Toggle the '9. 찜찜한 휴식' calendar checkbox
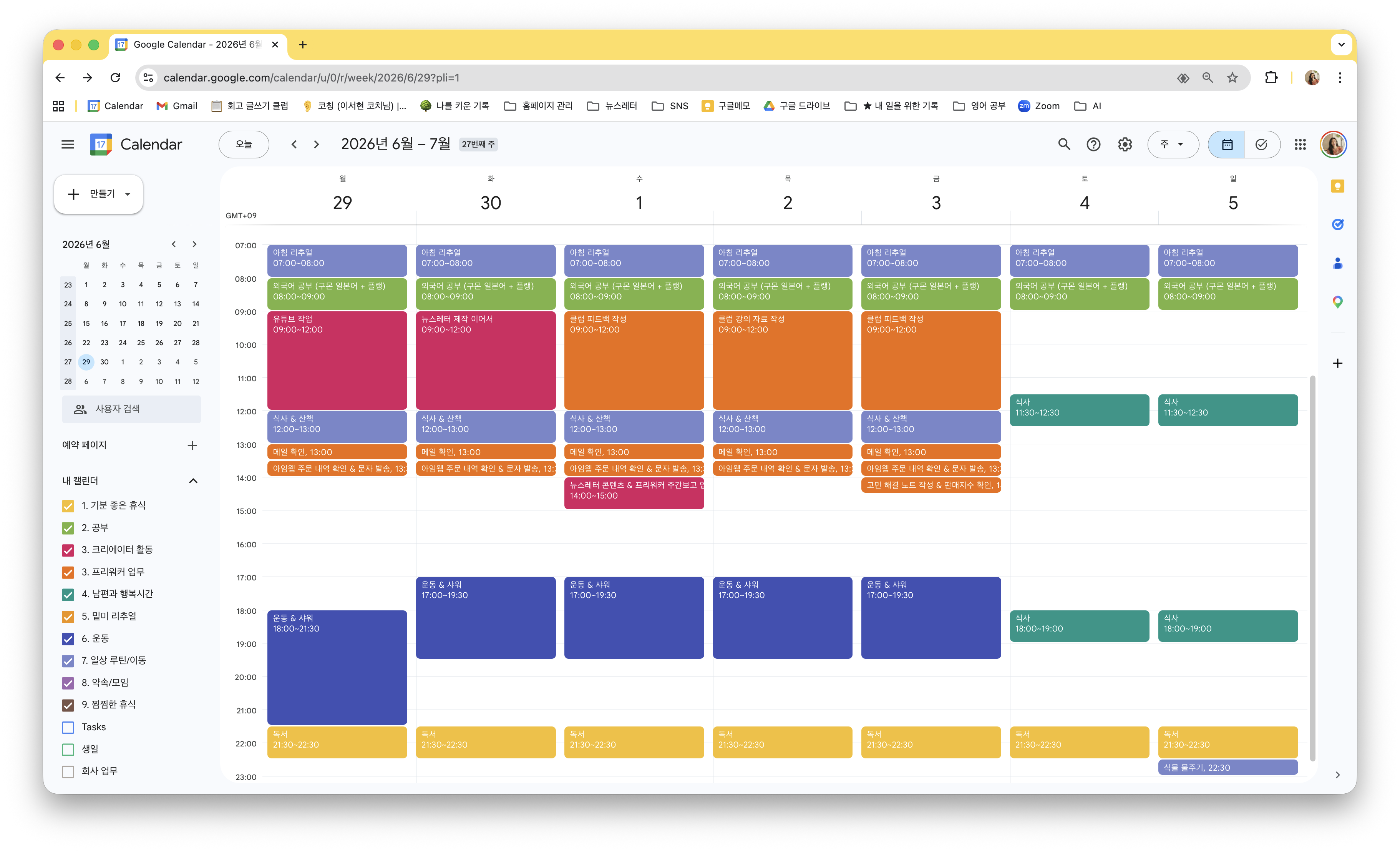This screenshot has width=1400, height=851. tap(68, 705)
